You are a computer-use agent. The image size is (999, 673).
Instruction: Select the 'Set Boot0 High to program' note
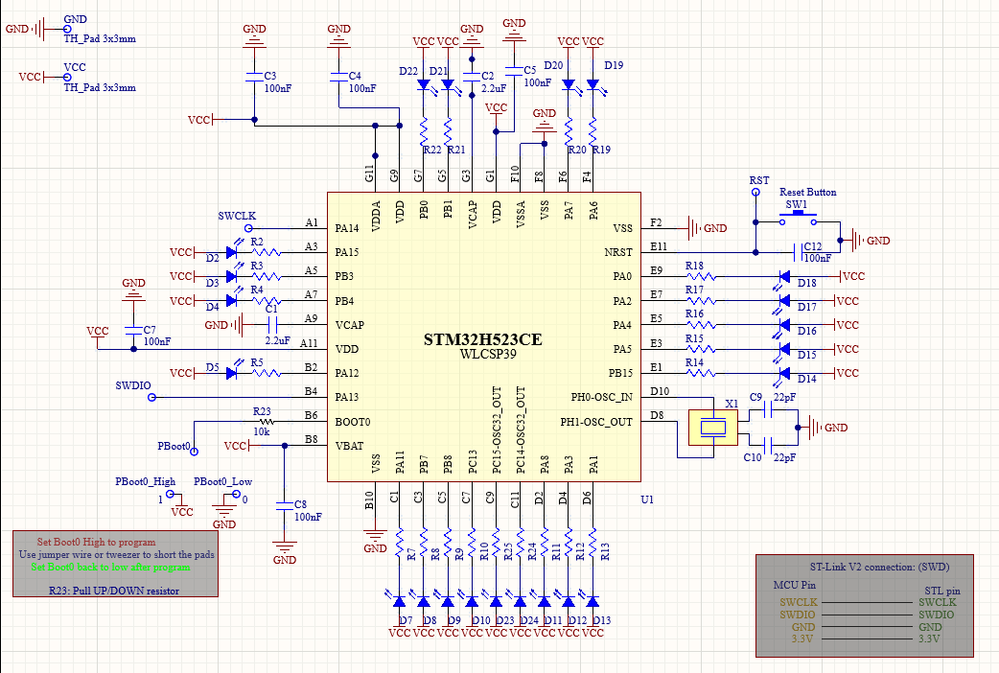click(x=96, y=542)
